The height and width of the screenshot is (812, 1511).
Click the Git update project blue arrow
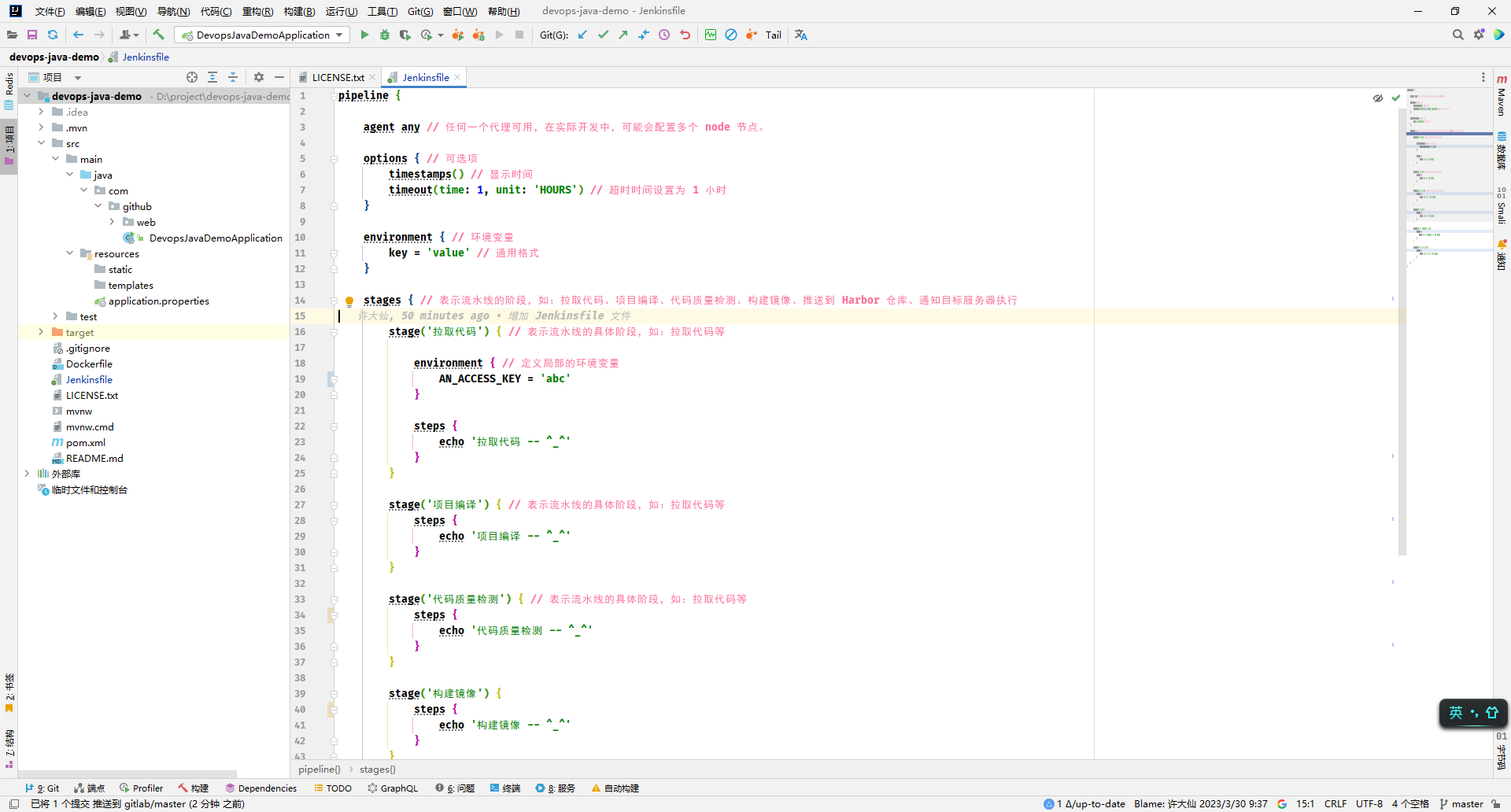[582, 35]
